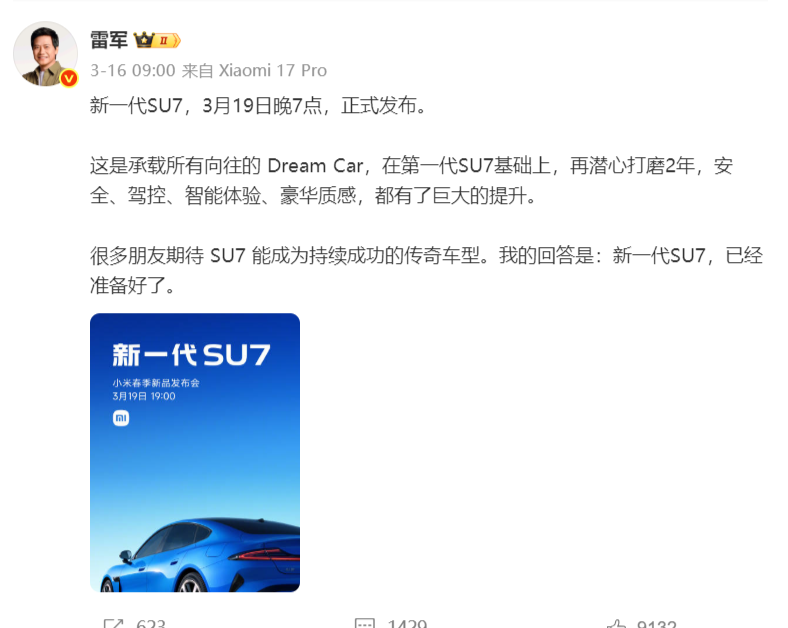
Task: Open profile via username 雷军
Action: [x=109, y=40]
